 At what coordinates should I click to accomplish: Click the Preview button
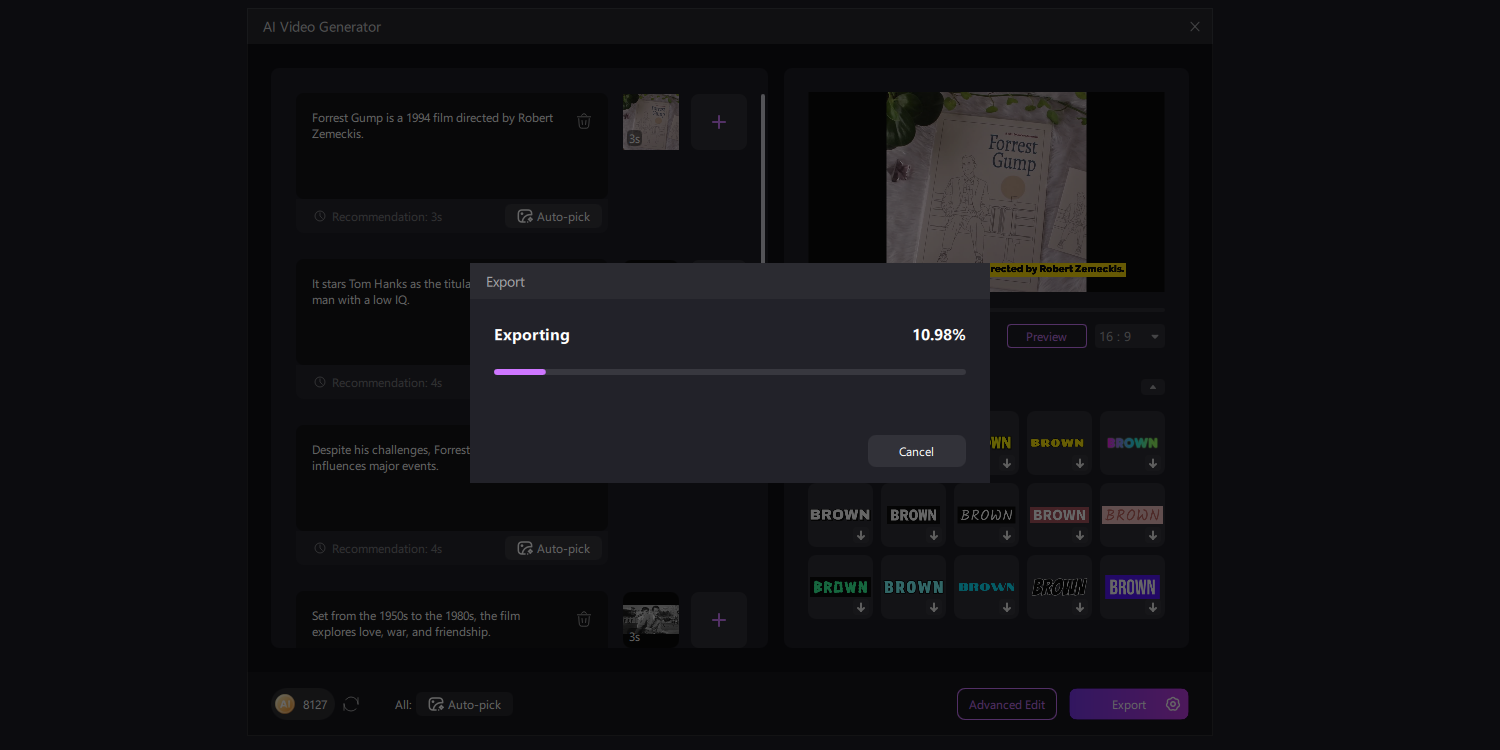(x=1046, y=336)
